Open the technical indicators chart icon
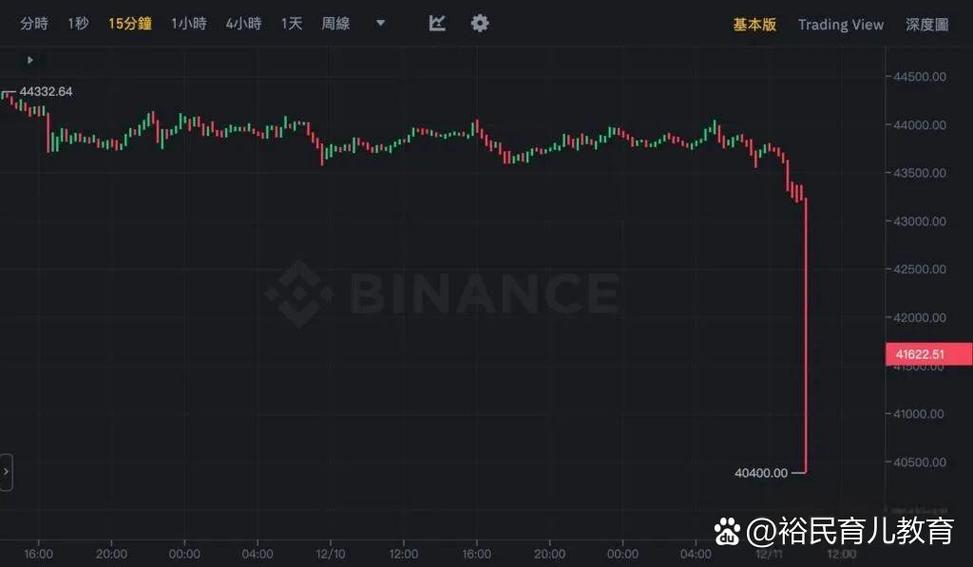 [x=437, y=23]
